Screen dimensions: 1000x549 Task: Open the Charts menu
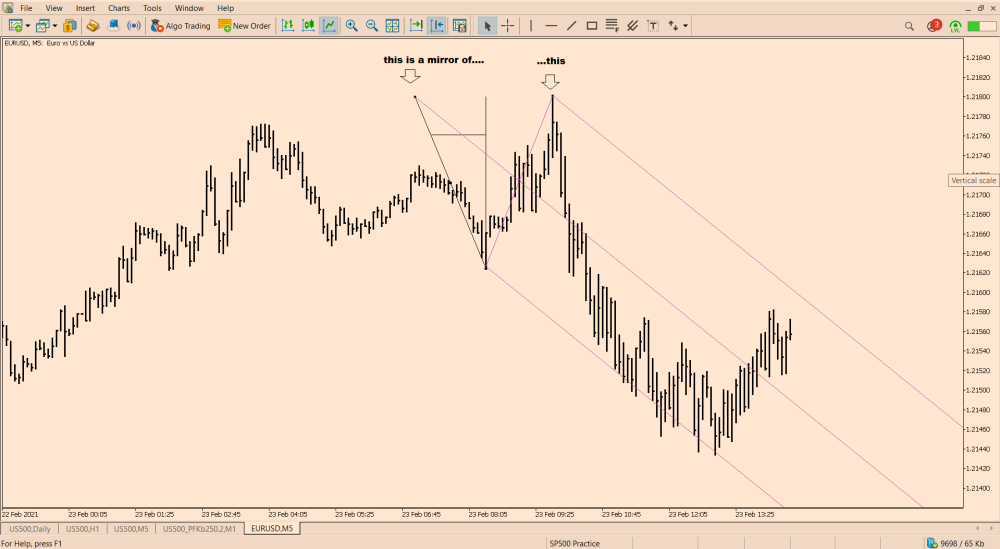(x=119, y=8)
